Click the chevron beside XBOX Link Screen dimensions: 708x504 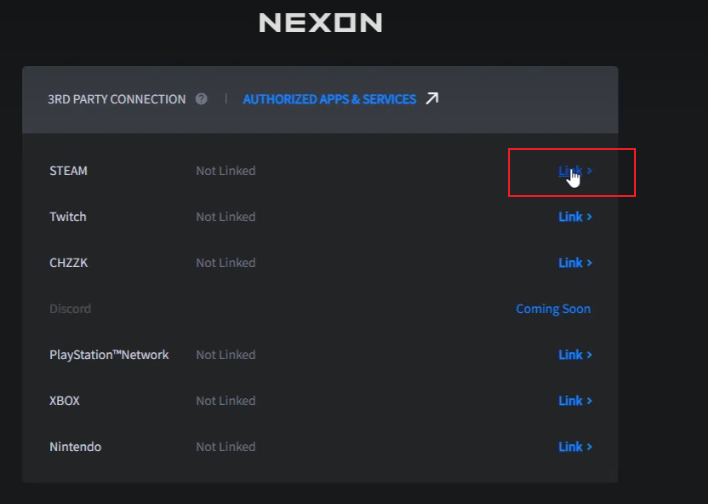click(589, 401)
